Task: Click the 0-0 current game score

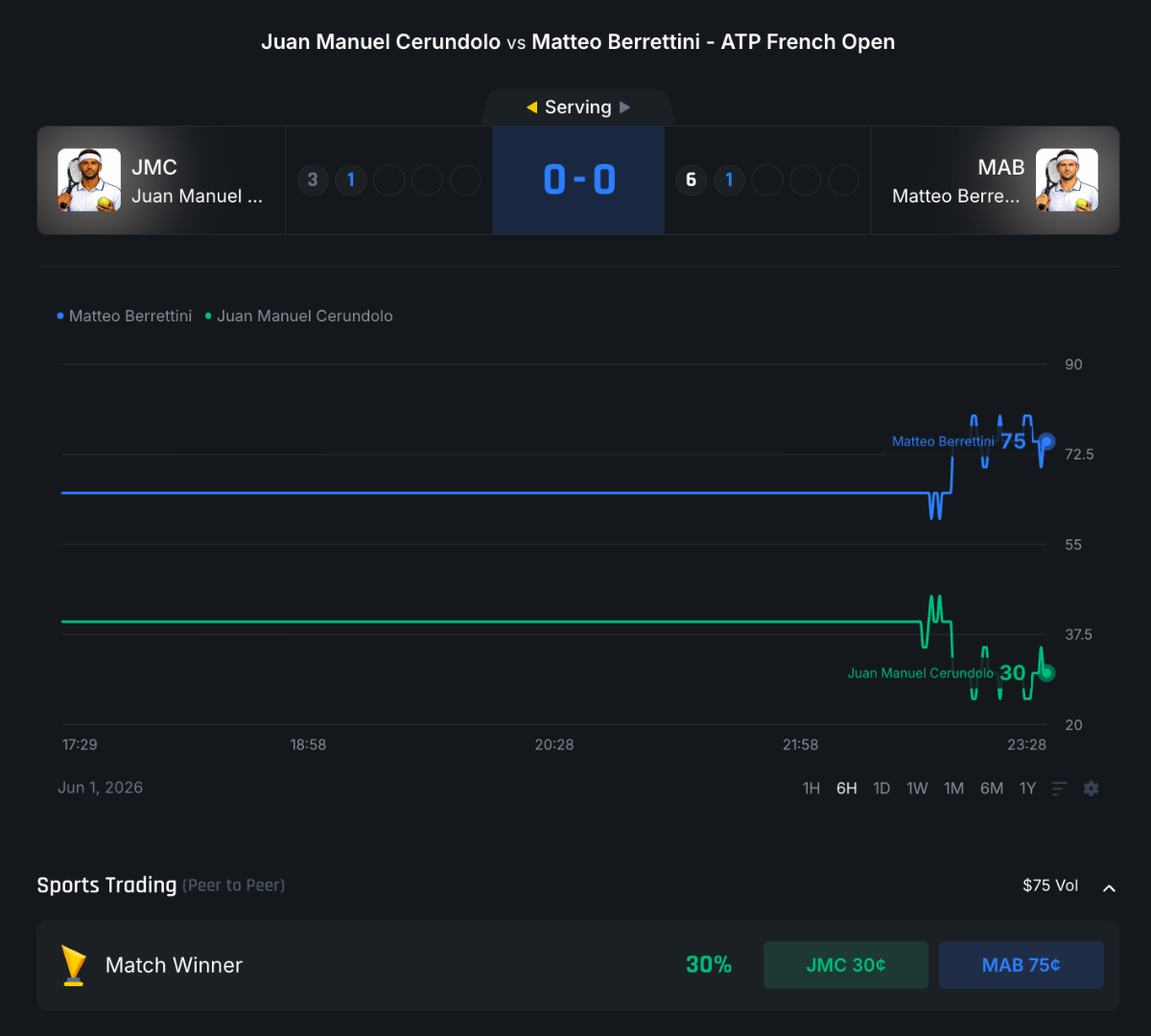Action: click(579, 179)
